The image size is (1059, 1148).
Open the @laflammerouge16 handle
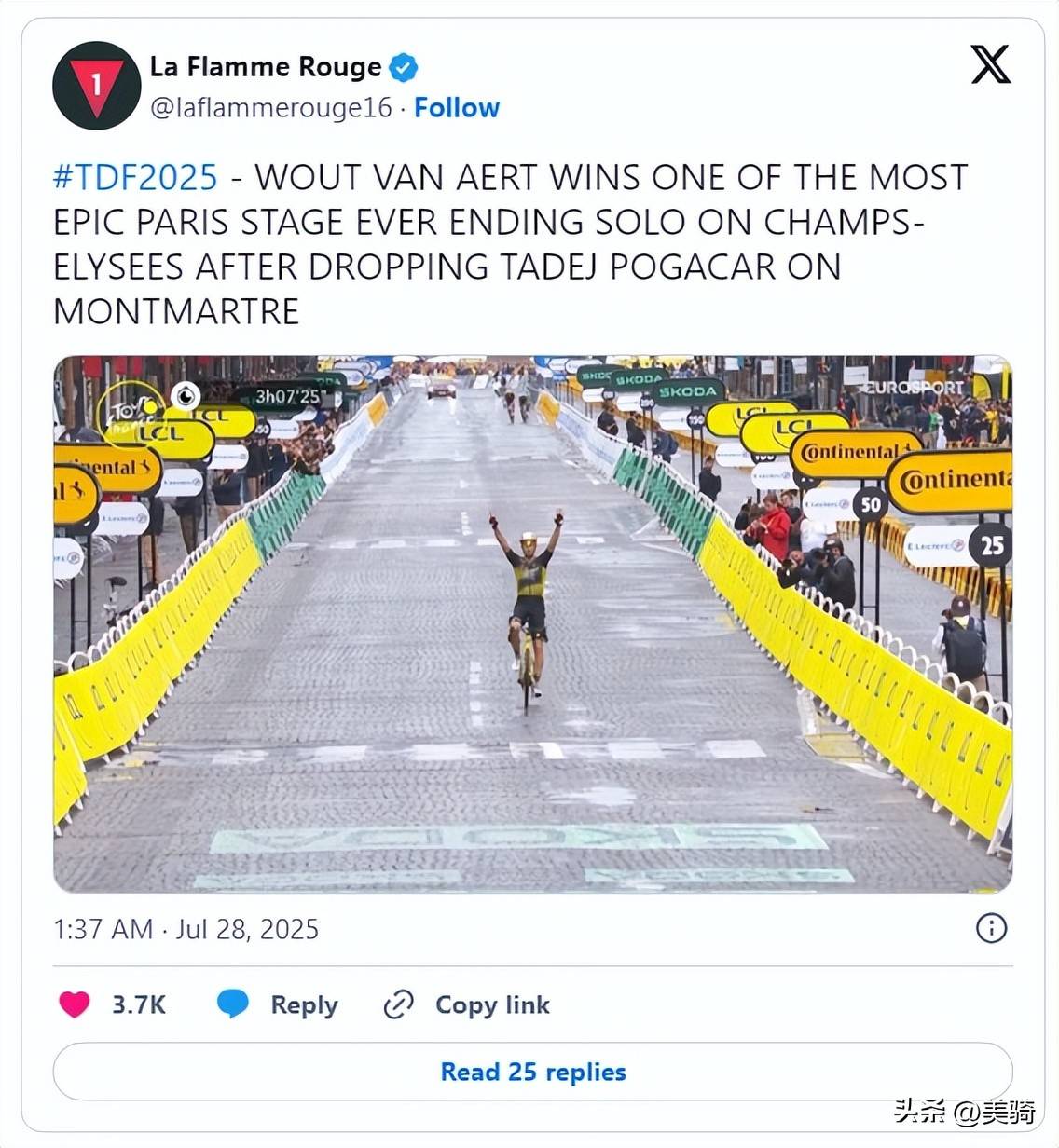(x=271, y=108)
